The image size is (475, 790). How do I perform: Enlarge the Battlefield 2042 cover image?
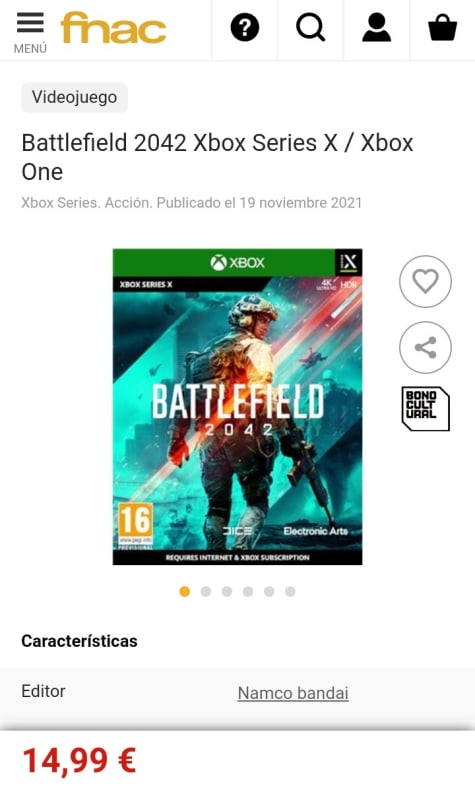tap(237, 407)
